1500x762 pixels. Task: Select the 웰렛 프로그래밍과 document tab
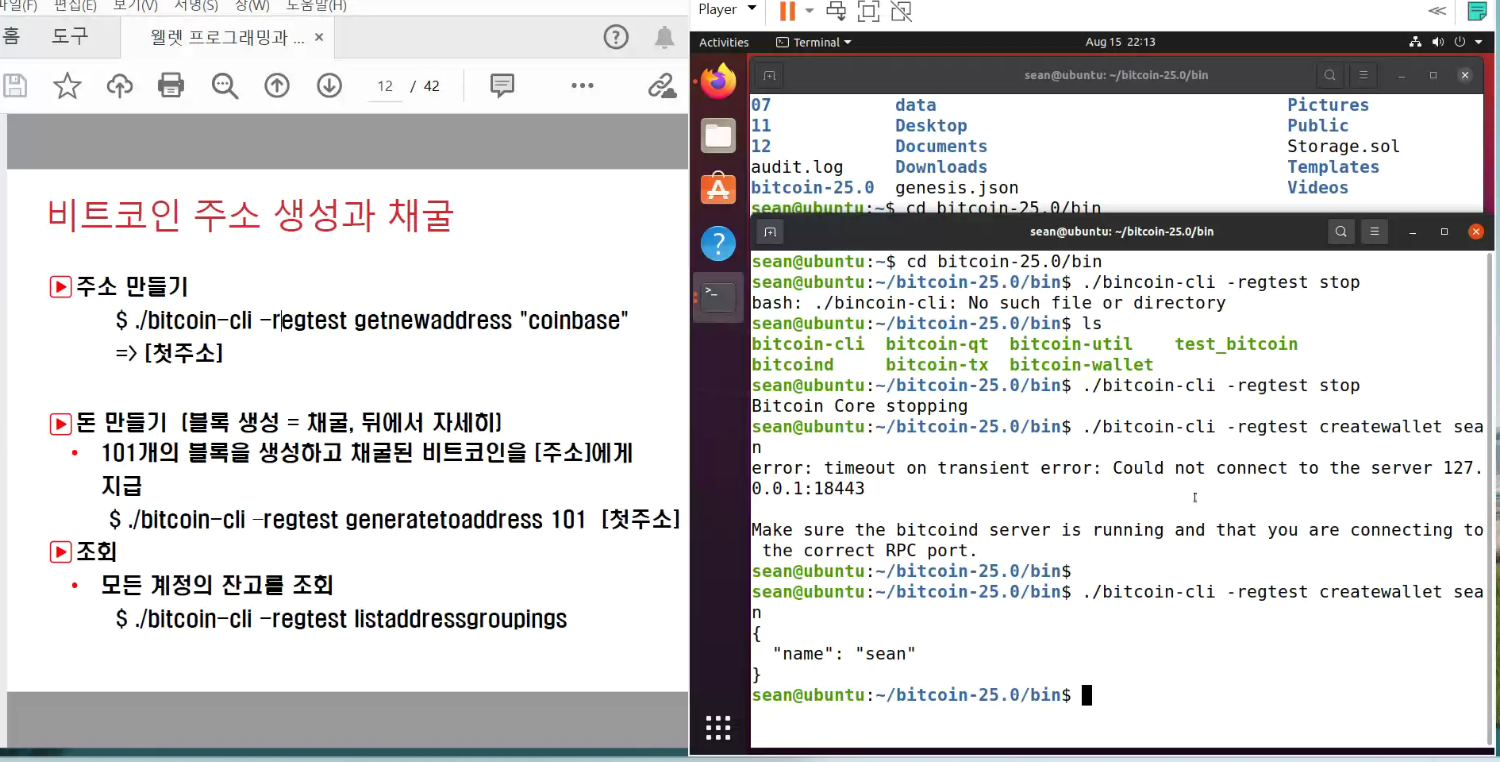[x=226, y=38]
